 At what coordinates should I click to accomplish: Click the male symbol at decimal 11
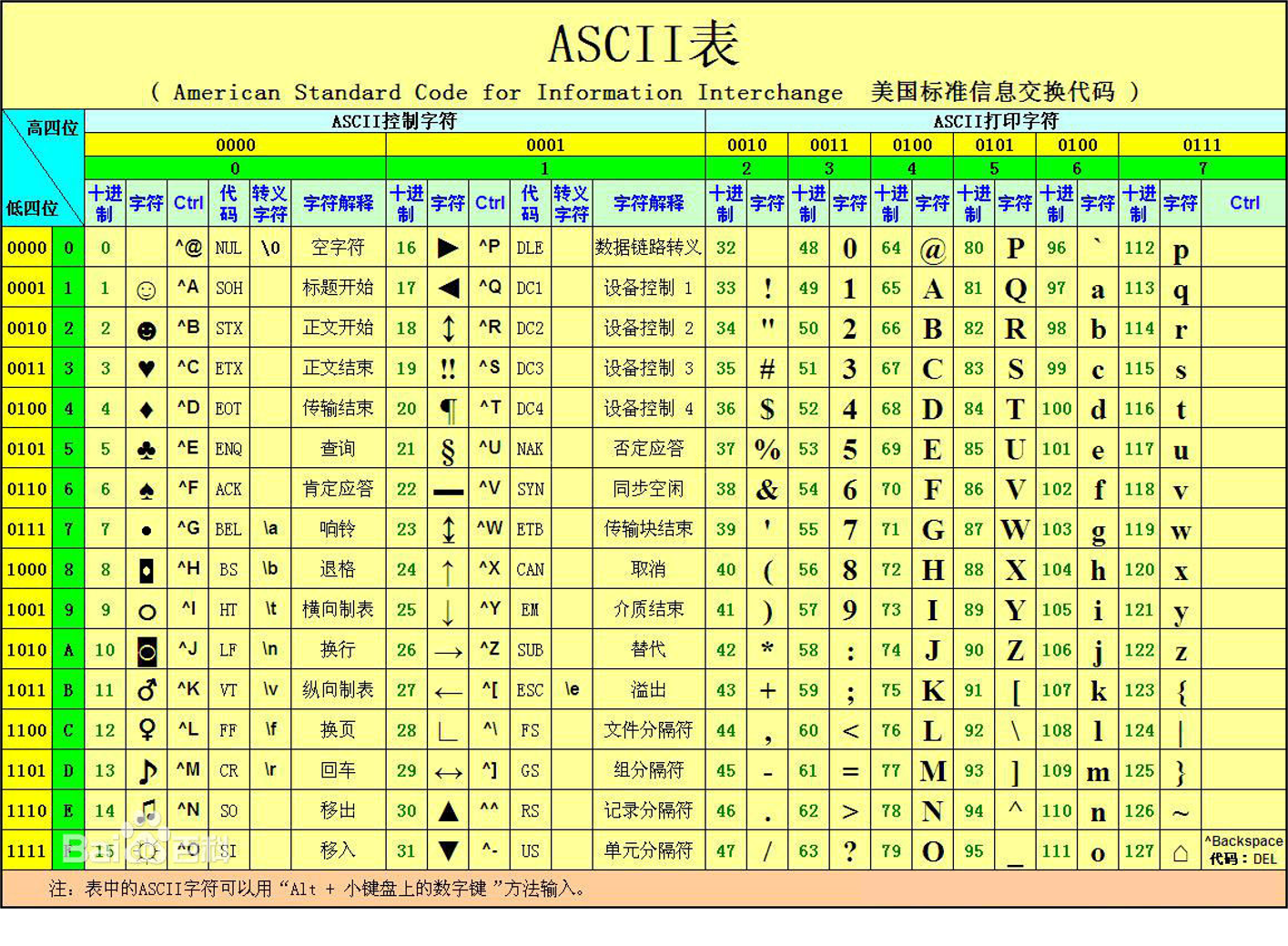pyautogui.click(x=146, y=689)
